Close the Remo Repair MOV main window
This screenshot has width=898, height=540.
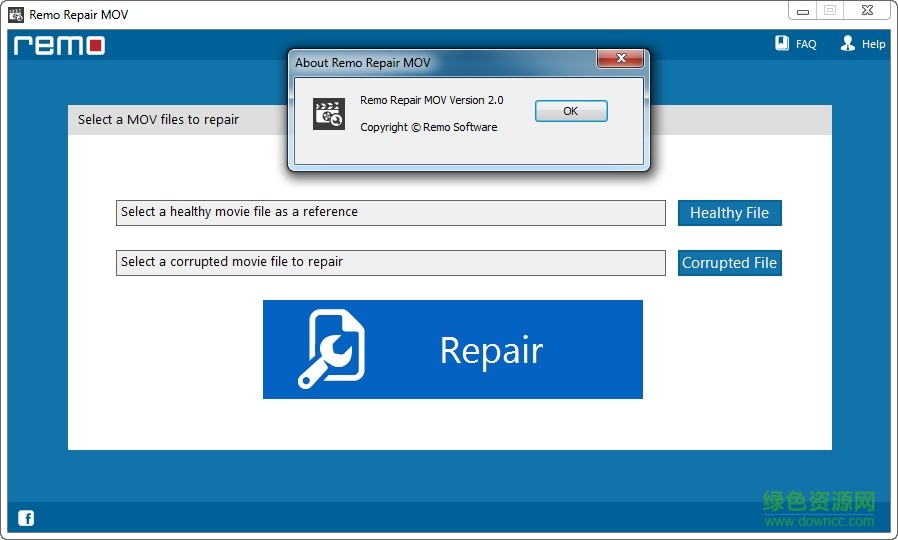[x=868, y=10]
